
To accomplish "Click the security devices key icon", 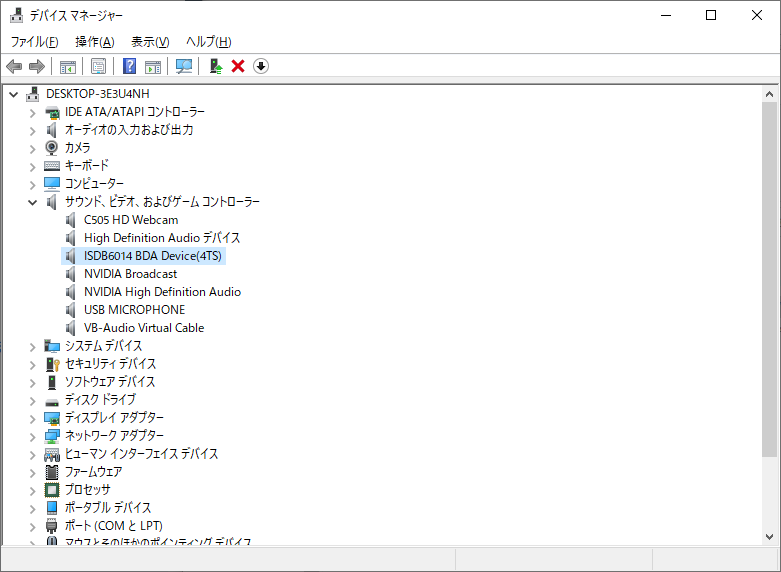I will tap(52, 364).
